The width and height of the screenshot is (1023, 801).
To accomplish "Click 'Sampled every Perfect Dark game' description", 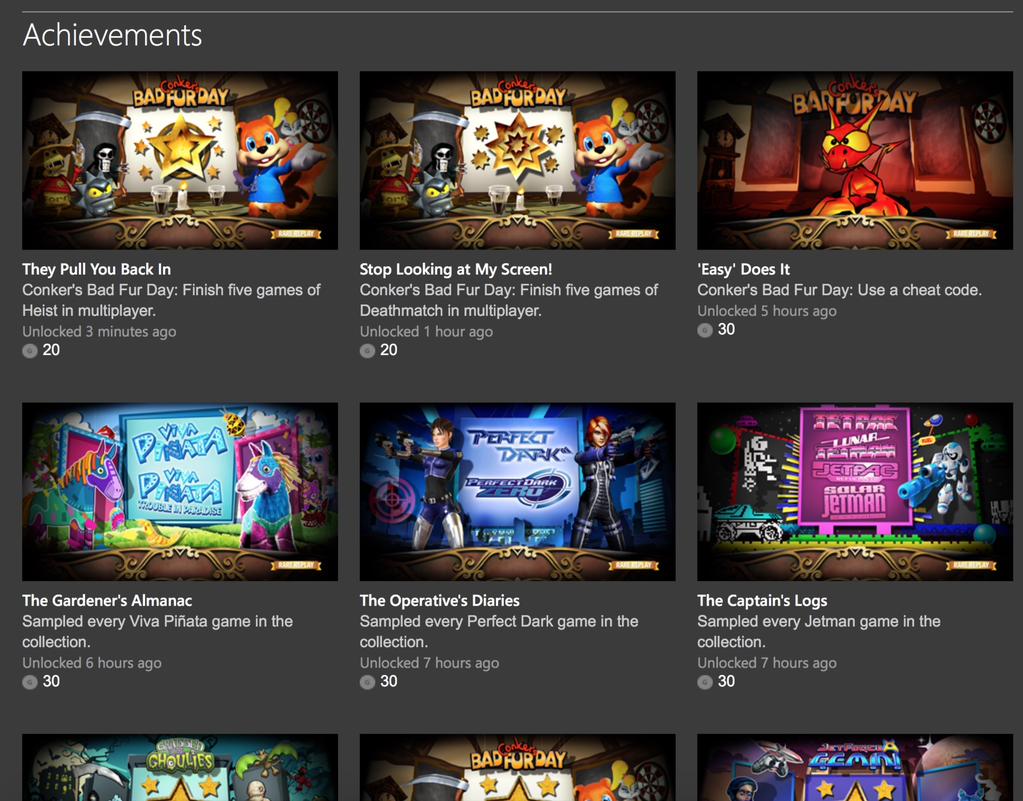I will point(499,631).
